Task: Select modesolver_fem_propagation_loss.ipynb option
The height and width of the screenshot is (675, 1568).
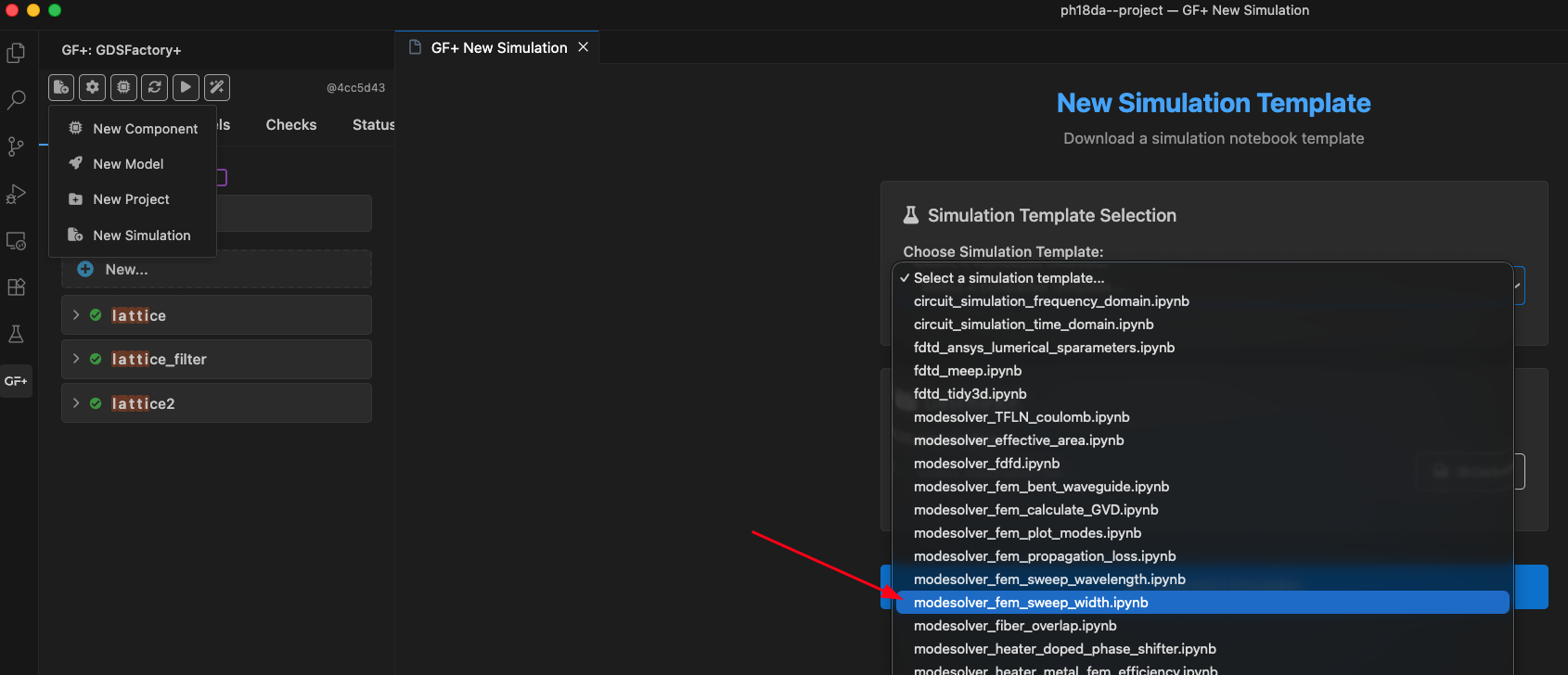Action: pyautogui.click(x=1202, y=556)
